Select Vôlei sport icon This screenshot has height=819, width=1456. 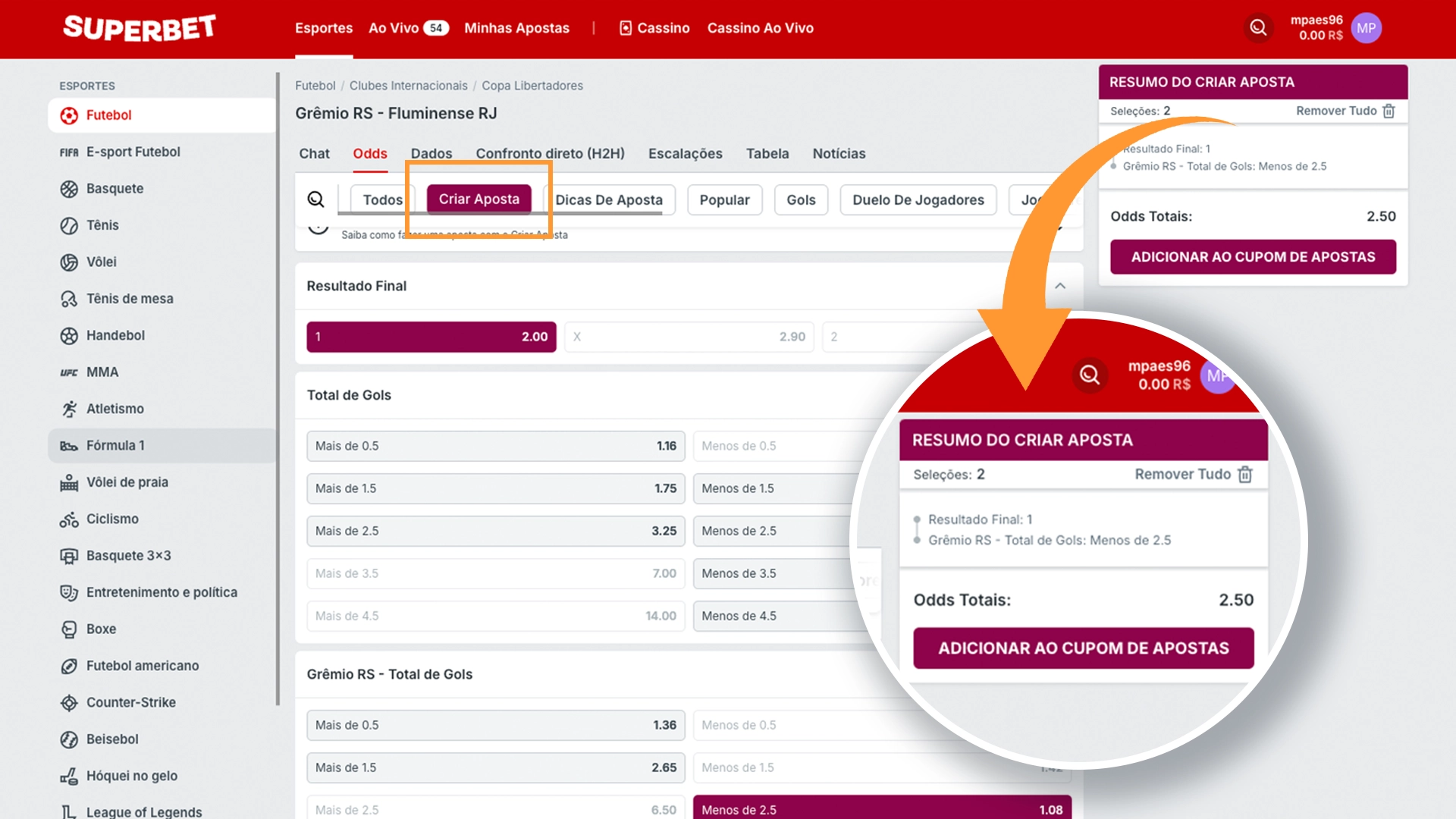(69, 262)
